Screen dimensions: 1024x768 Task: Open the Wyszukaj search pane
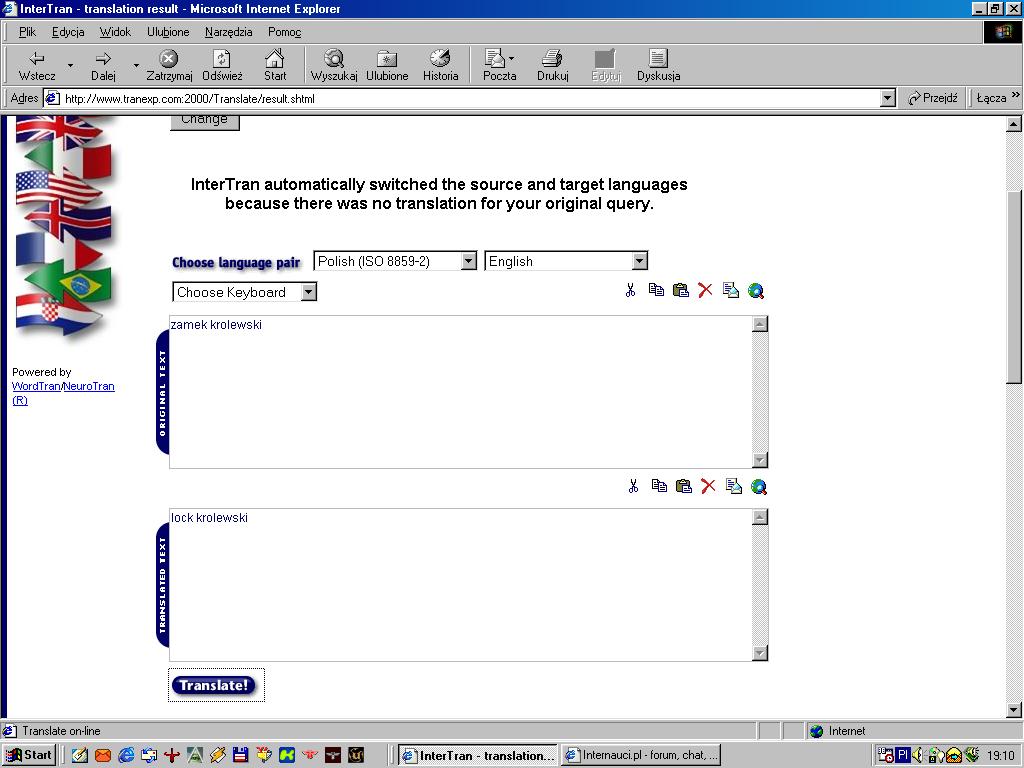pyautogui.click(x=334, y=65)
